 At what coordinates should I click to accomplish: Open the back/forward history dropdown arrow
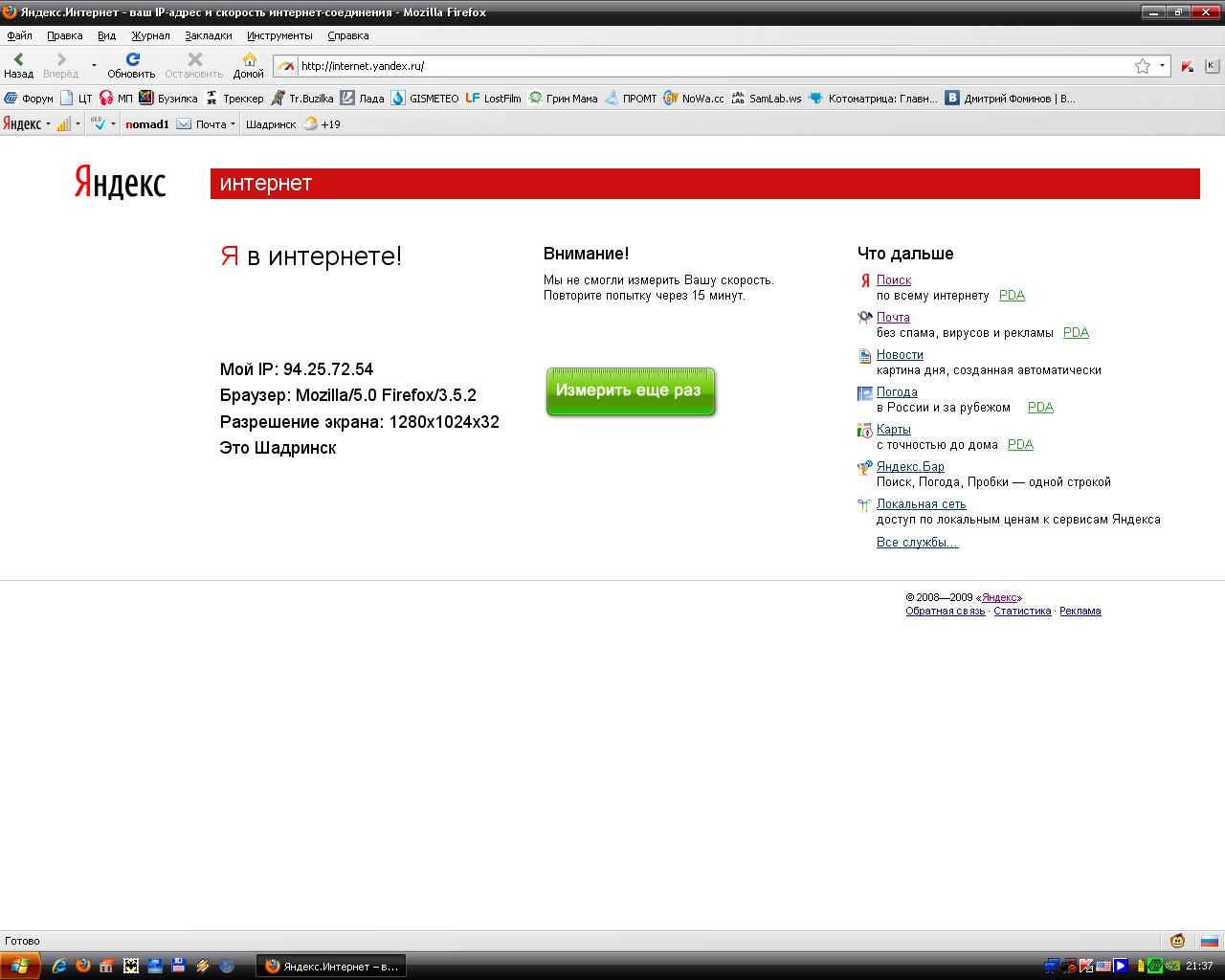[x=94, y=66]
